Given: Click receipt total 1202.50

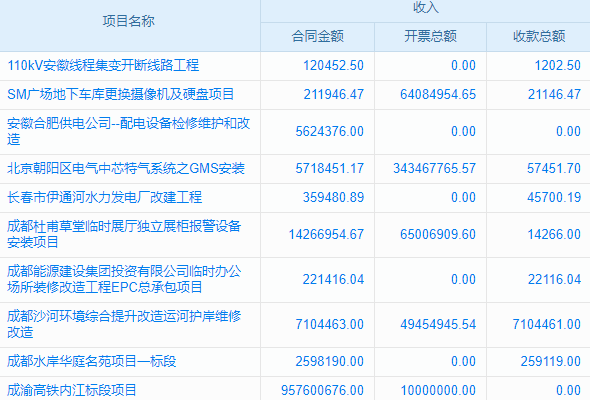Looking at the screenshot, I should (558, 65).
